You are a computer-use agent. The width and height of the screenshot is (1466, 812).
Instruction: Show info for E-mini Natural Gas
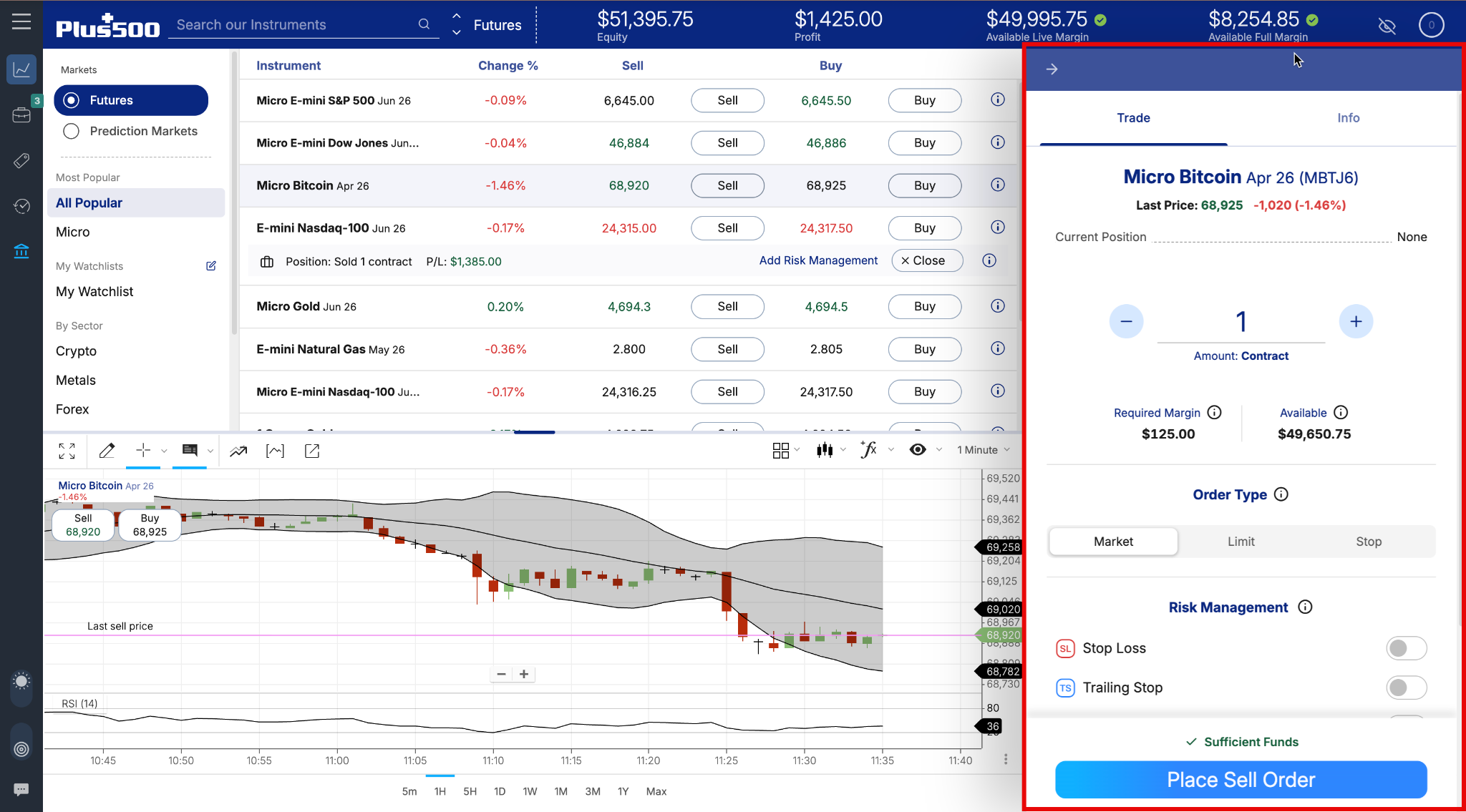[x=998, y=348]
